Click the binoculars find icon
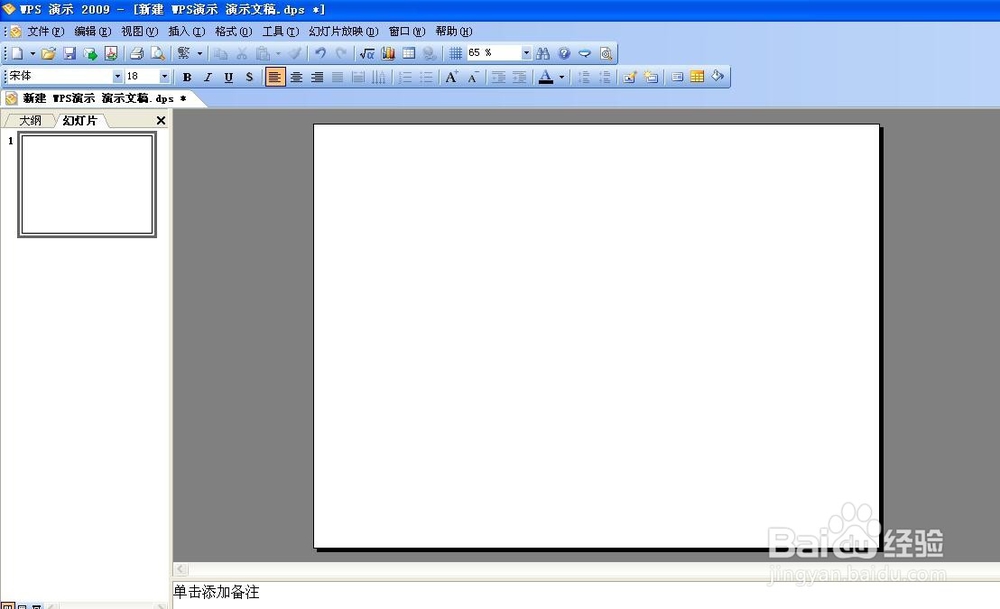 (543, 54)
